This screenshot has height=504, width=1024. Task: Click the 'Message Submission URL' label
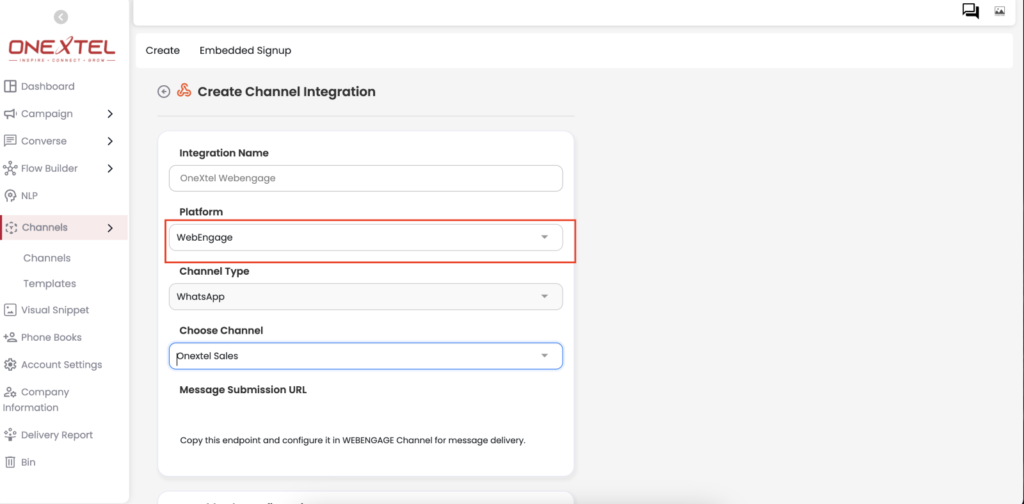[x=243, y=390]
